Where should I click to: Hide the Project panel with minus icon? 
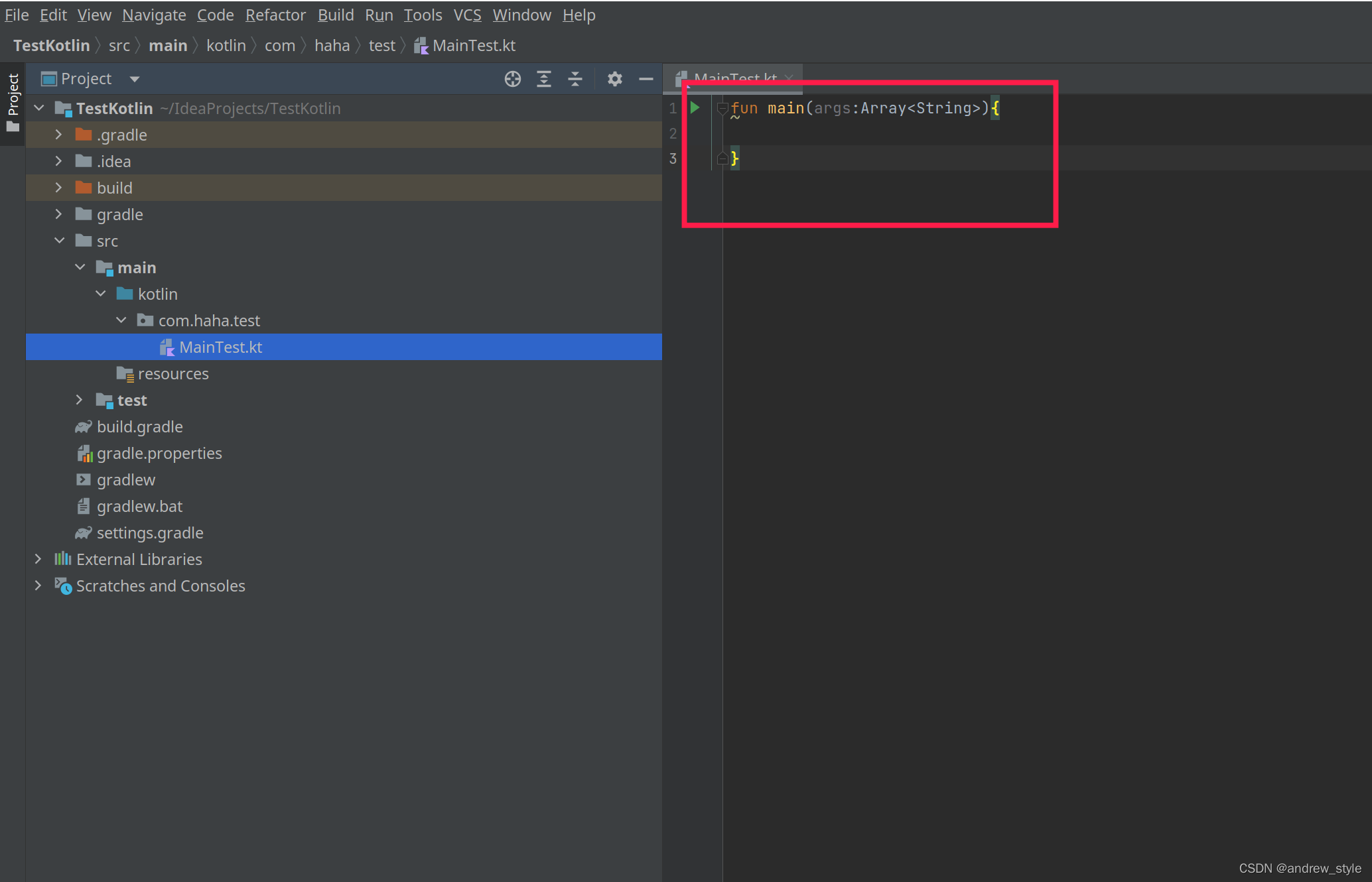[x=646, y=79]
